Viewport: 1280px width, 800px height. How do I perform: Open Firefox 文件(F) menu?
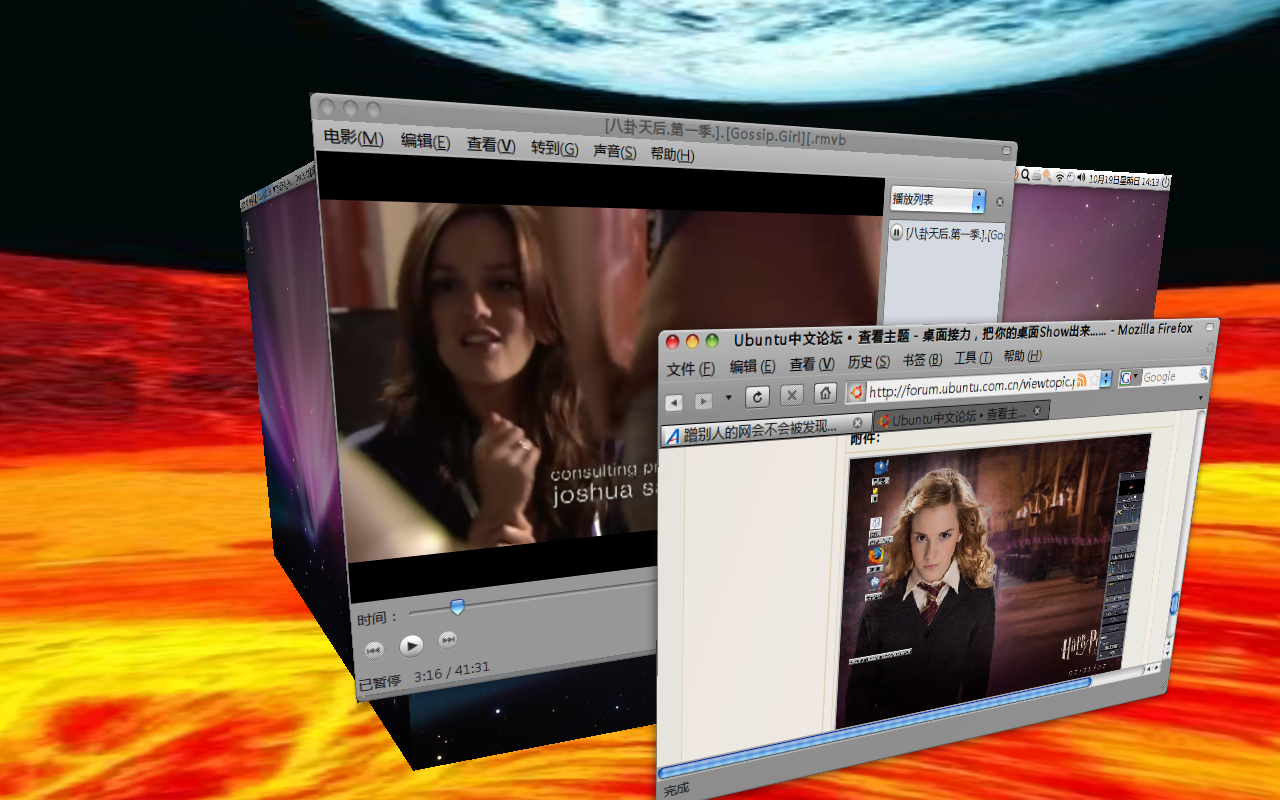690,369
